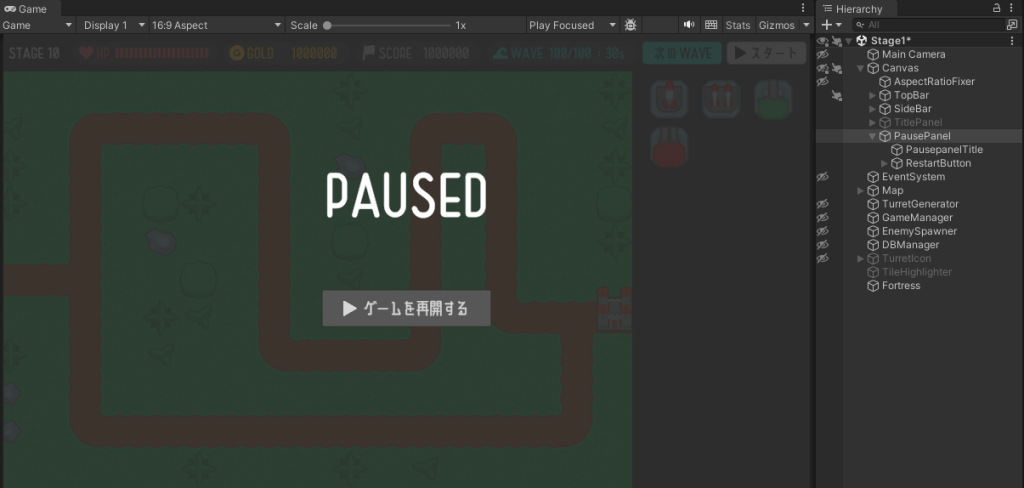The image size is (1024, 488).
Task: Select the large red turret icon in sidebar
Action: point(669,146)
